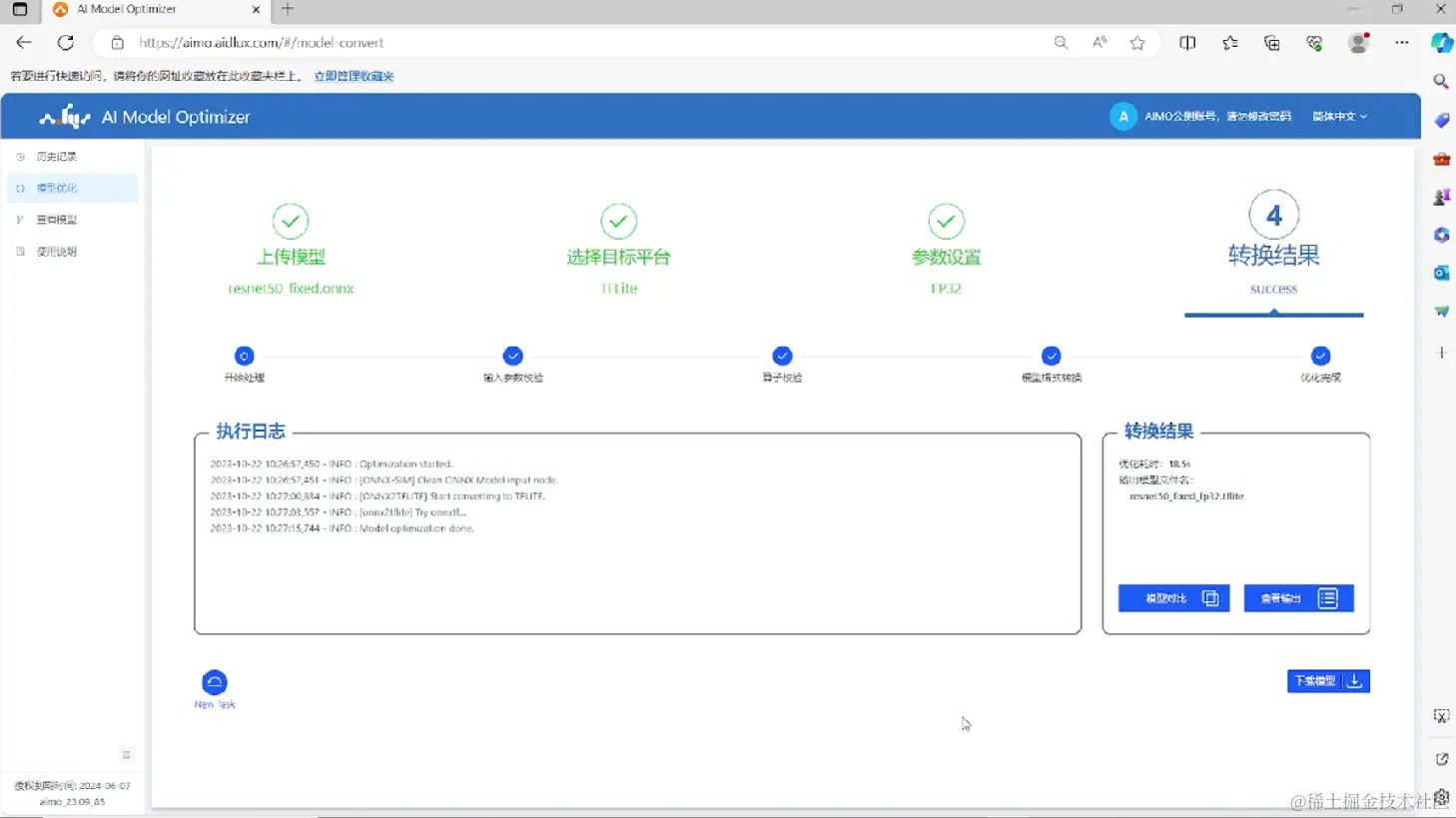The height and width of the screenshot is (818, 1456).
Task: Click the 查看输出 view output button
Action: coord(1298,598)
